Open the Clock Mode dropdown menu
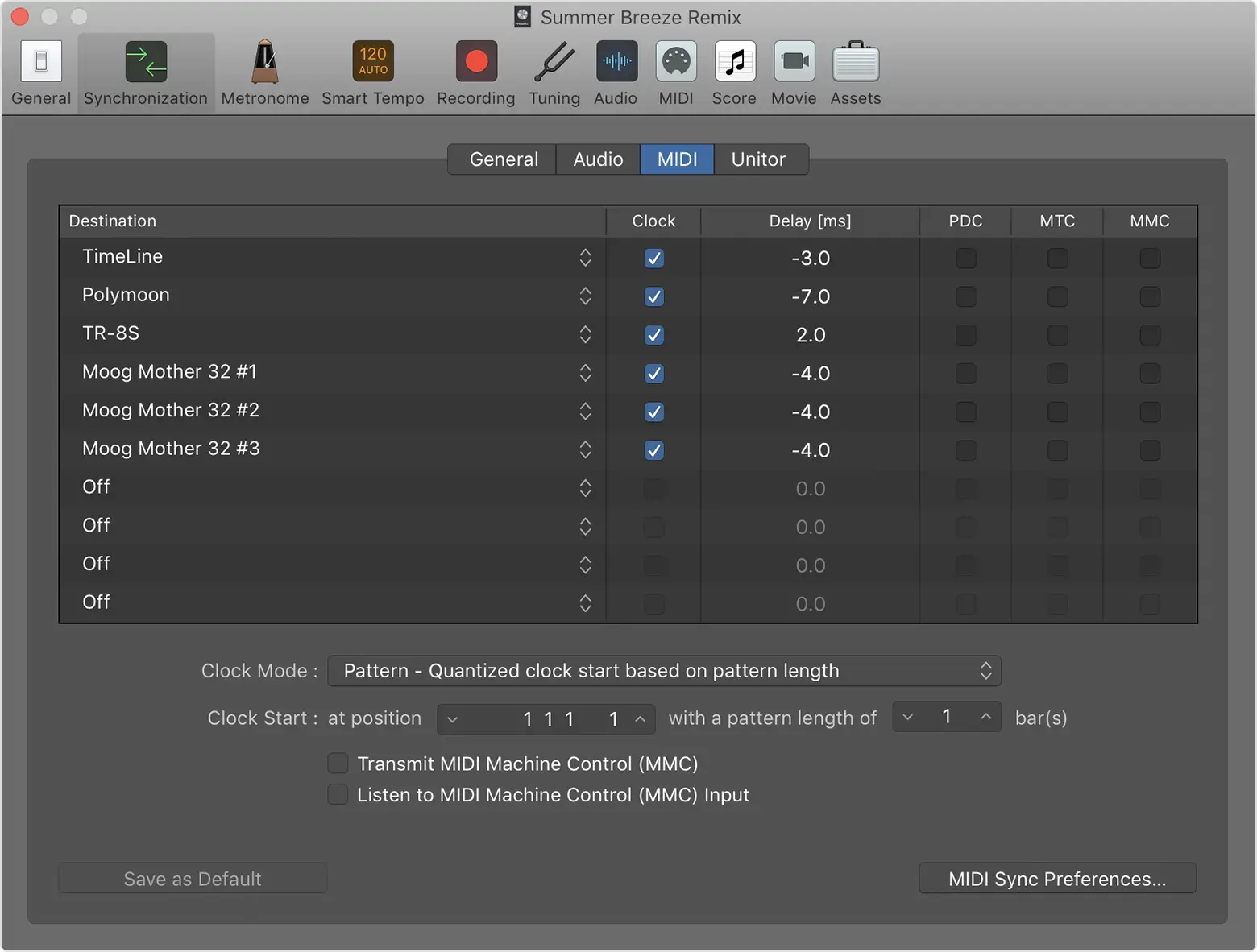This screenshot has width=1257, height=952. coord(664,671)
